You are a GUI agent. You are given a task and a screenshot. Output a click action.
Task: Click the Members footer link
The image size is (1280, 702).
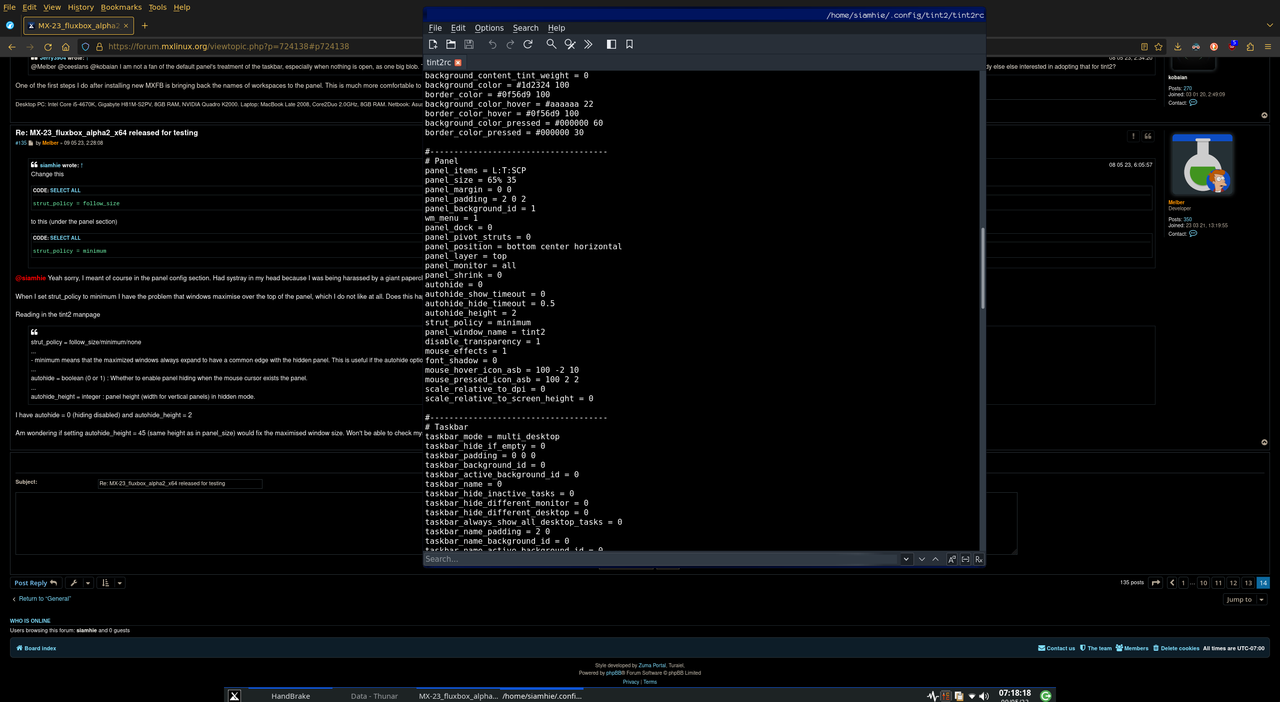pos(1132,648)
